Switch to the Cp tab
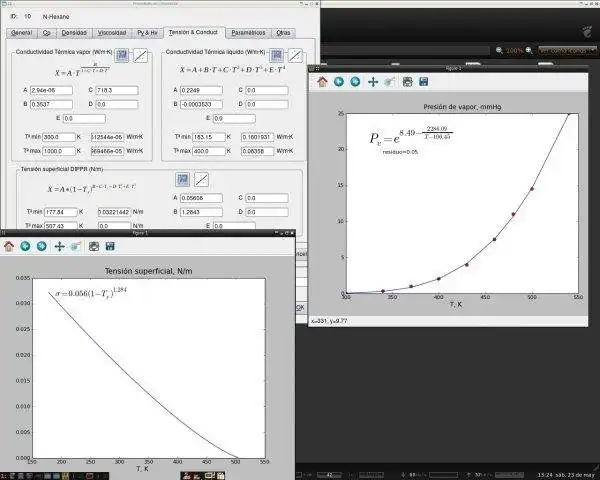 [47, 33]
